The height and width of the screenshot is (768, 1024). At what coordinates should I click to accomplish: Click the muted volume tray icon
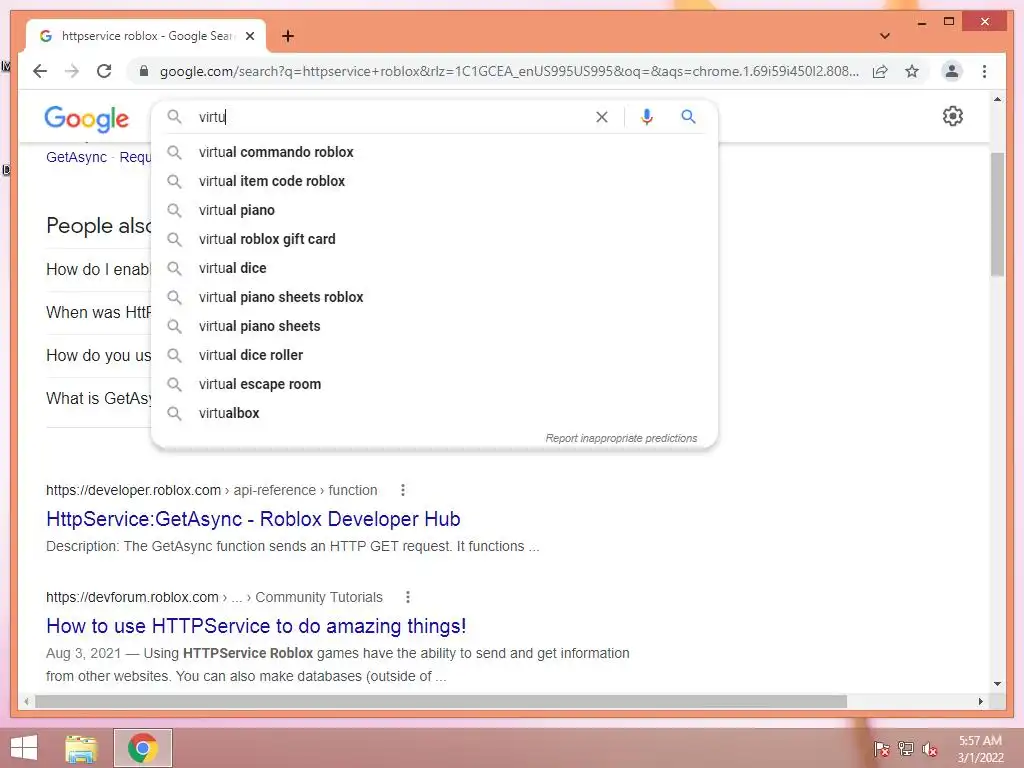(x=929, y=749)
